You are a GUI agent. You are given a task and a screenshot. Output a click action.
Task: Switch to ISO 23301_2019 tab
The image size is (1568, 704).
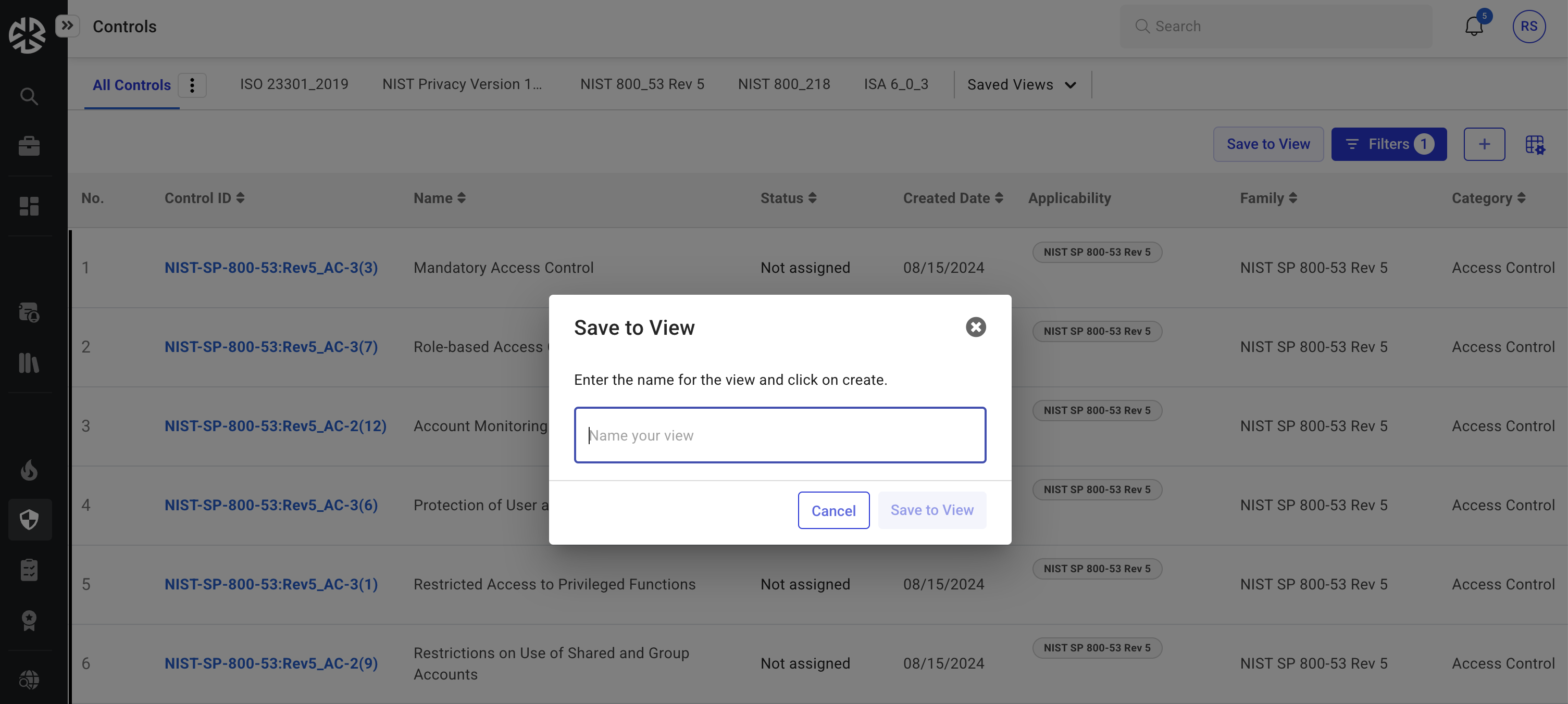coord(294,84)
